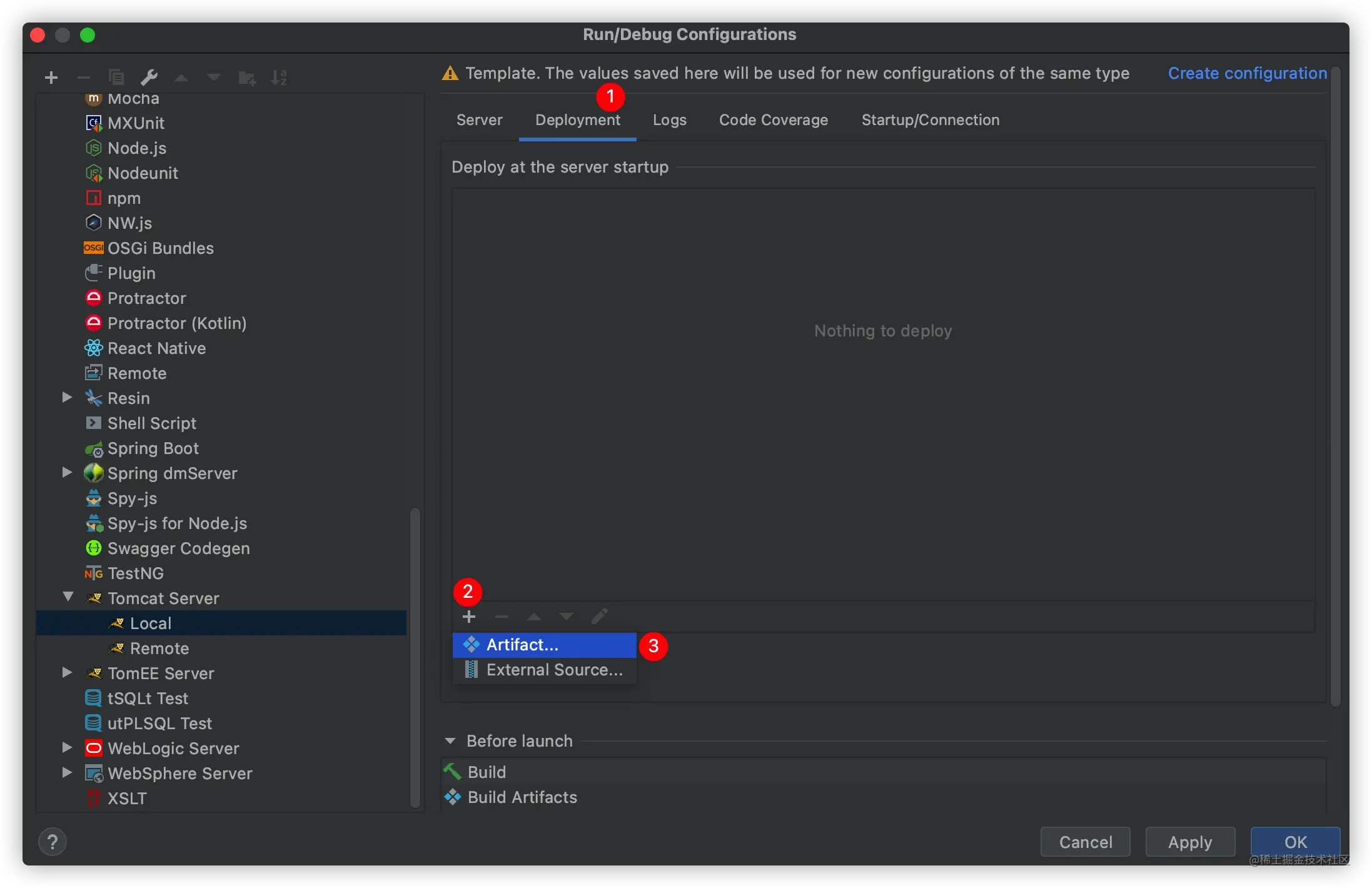Collapse the Tomcat Server tree node
The width and height of the screenshot is (1372, 888).
point(68,598)
